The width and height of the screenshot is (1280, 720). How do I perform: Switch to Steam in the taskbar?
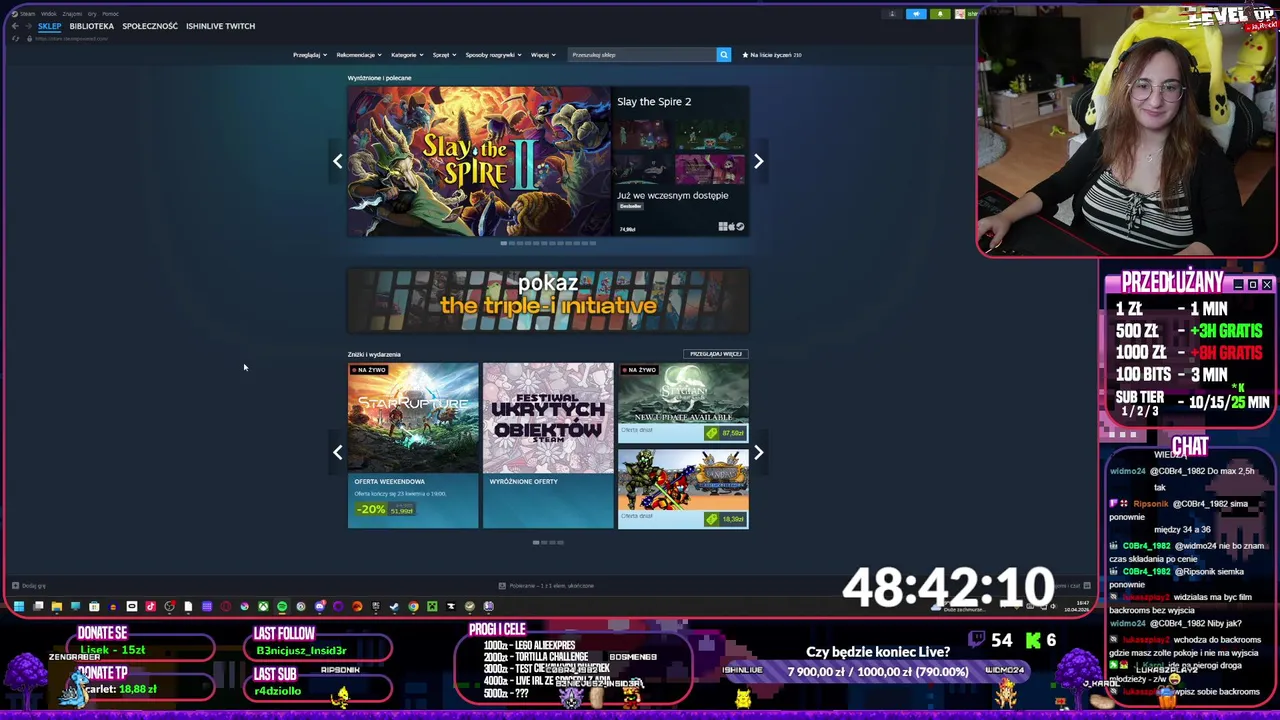(x=394, y=606)
